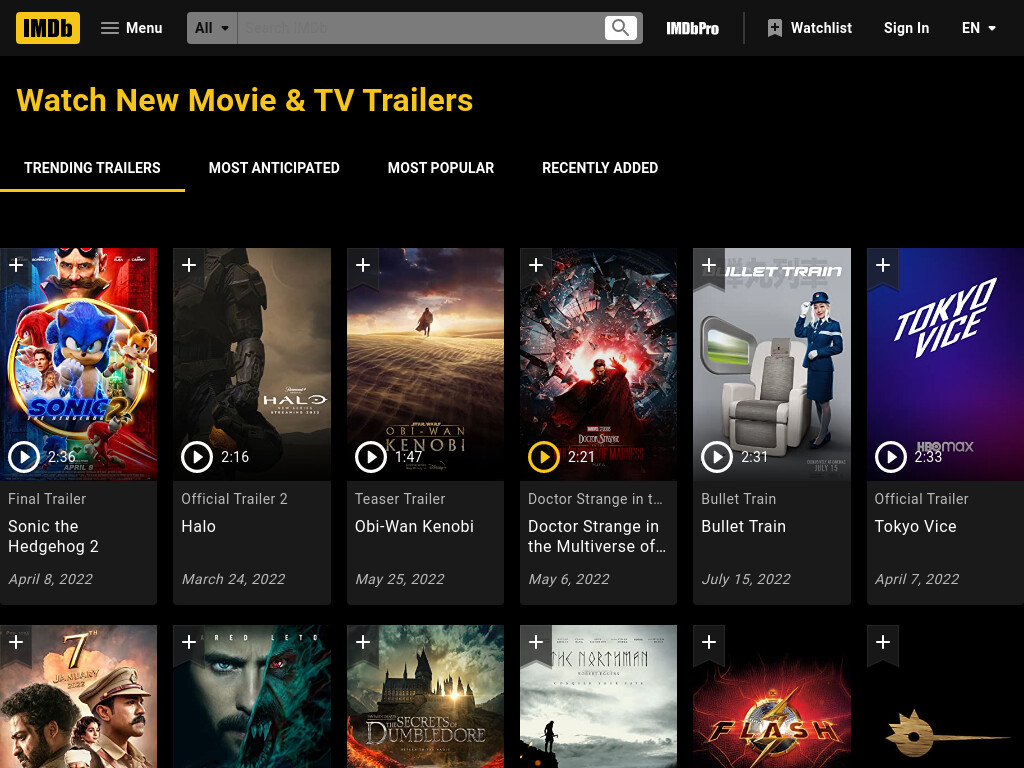Open the hamburger Menu
The height and width of the screenshot is (768, 1024).
(131, 28)
